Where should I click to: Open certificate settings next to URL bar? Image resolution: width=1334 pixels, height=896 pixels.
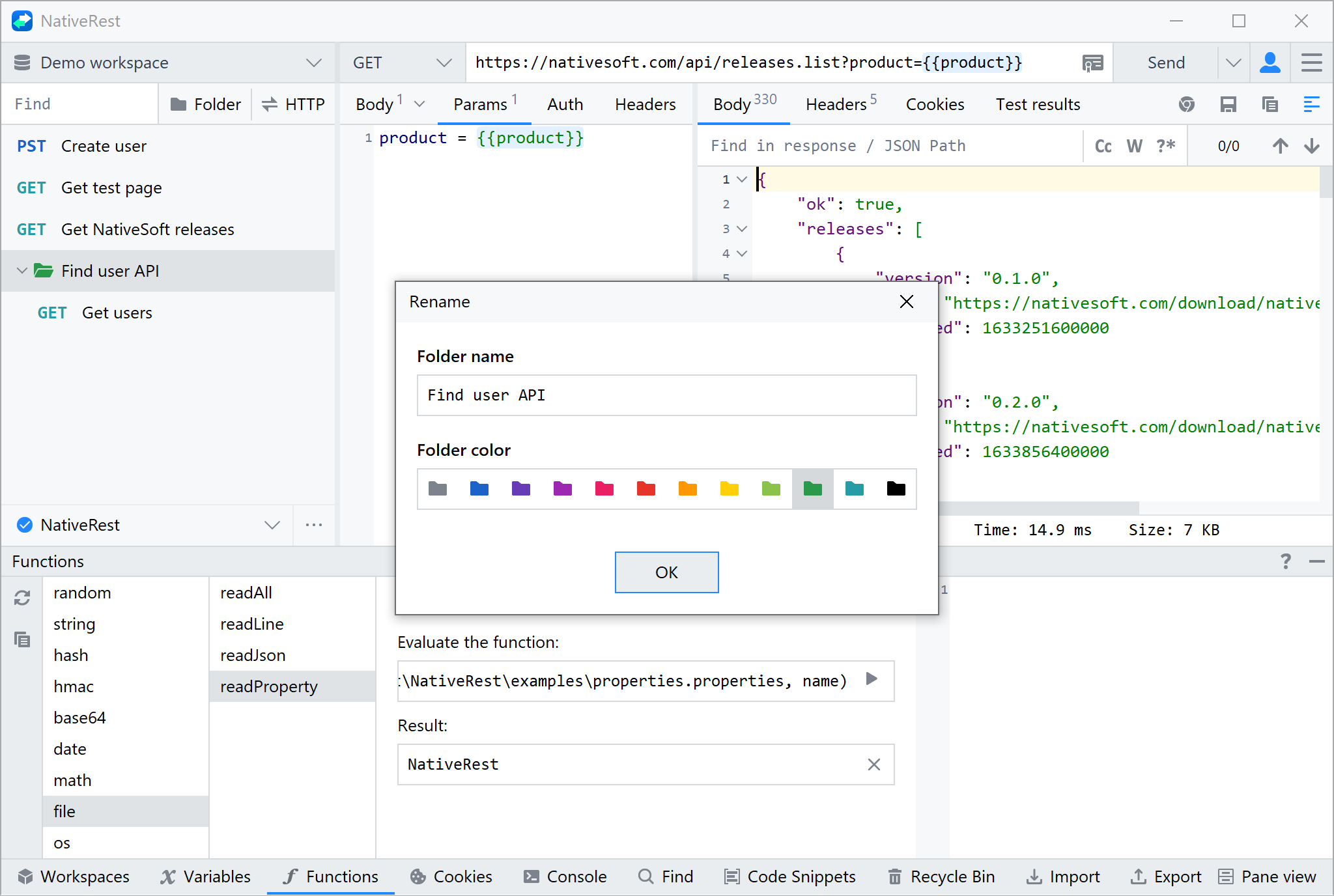coord(1092,63)
